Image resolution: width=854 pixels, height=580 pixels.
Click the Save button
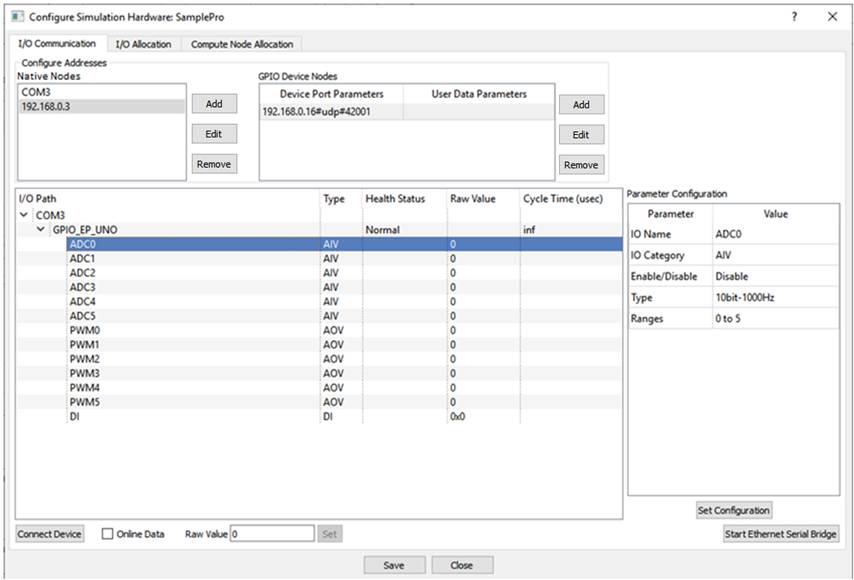coord(394,565)
